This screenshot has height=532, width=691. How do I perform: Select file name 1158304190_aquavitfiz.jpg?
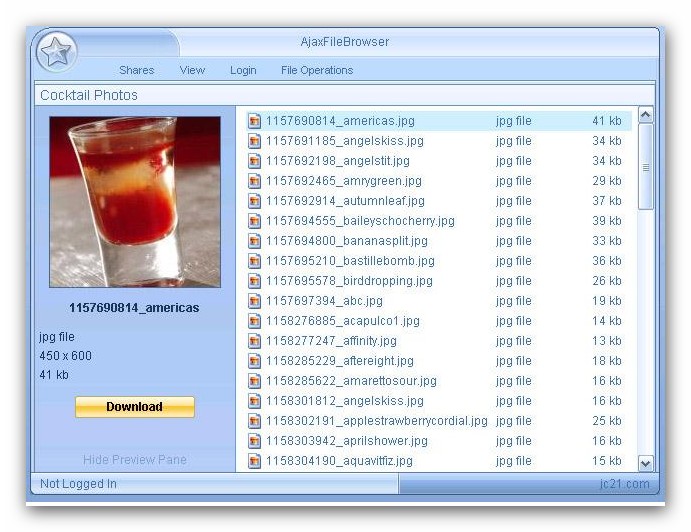(x=339, y=461)
